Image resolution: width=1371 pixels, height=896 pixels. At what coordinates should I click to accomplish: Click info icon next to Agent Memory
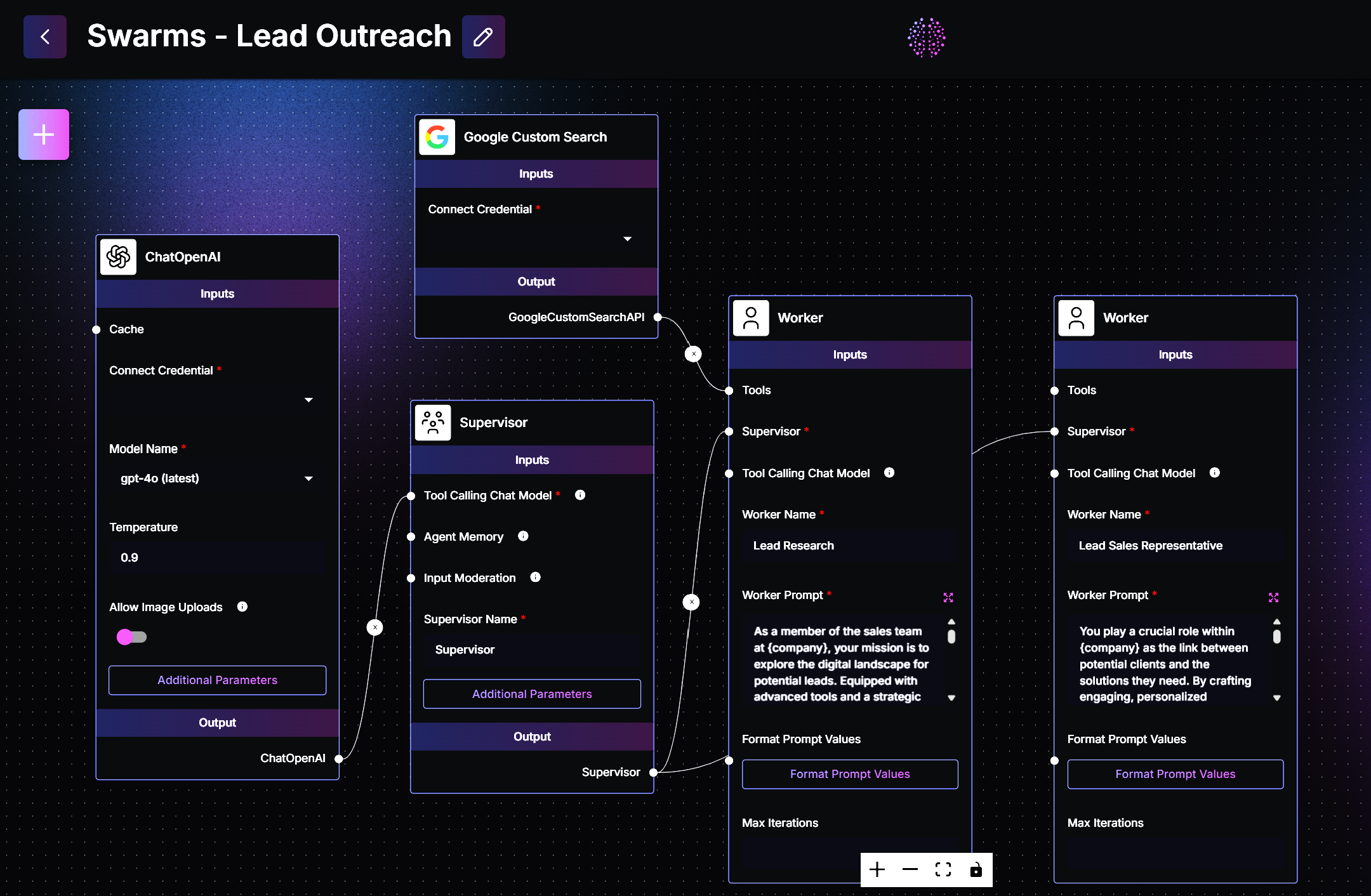click(523, 536)
